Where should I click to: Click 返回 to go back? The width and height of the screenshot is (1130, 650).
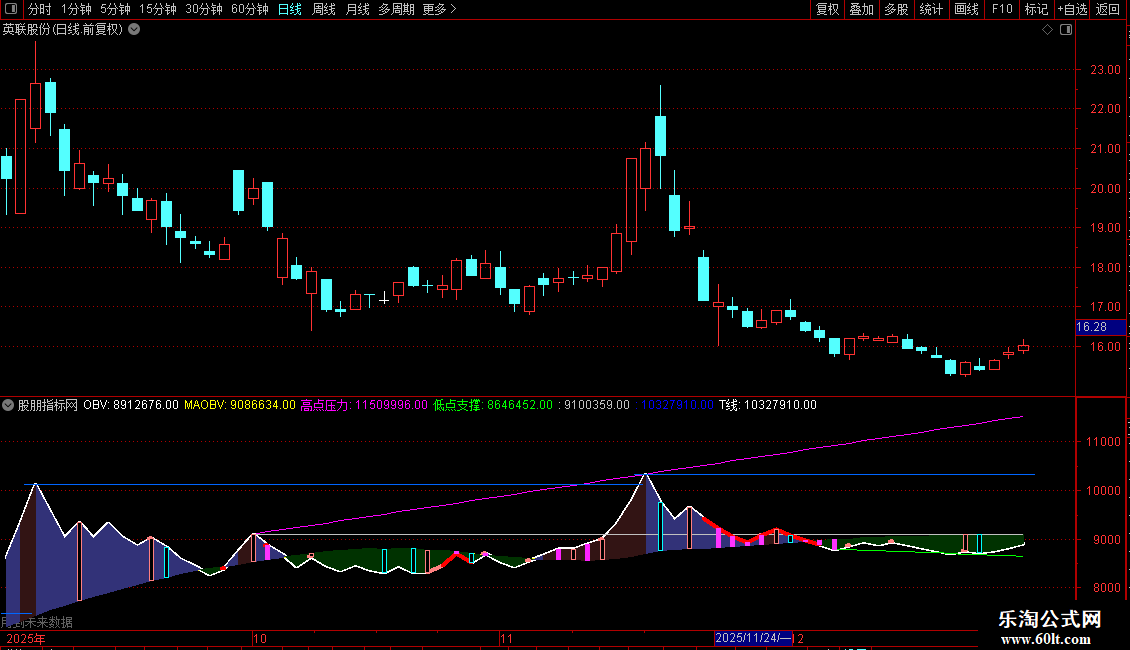click(x=1108, y=9)
